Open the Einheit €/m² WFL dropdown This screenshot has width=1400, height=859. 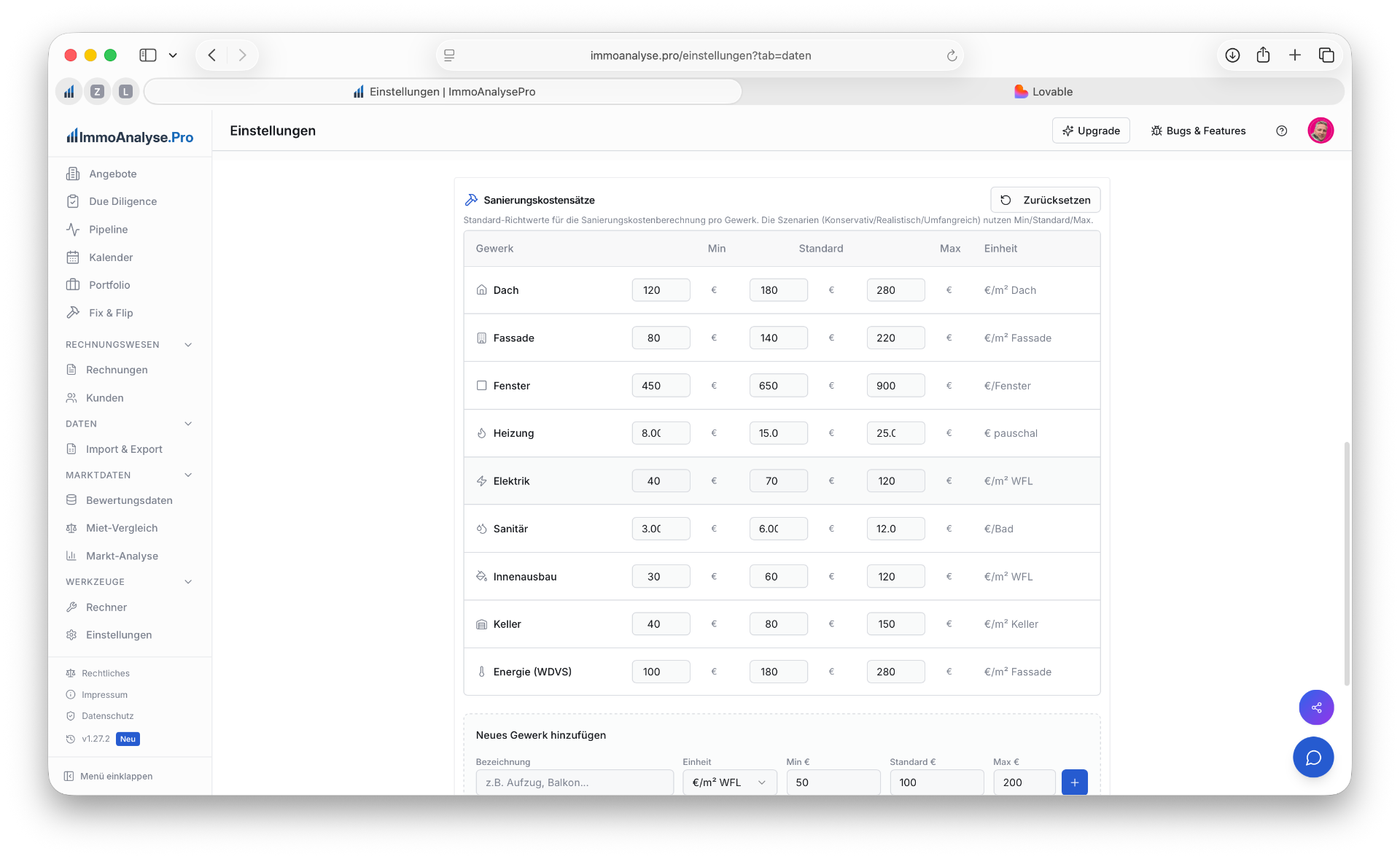729,782
